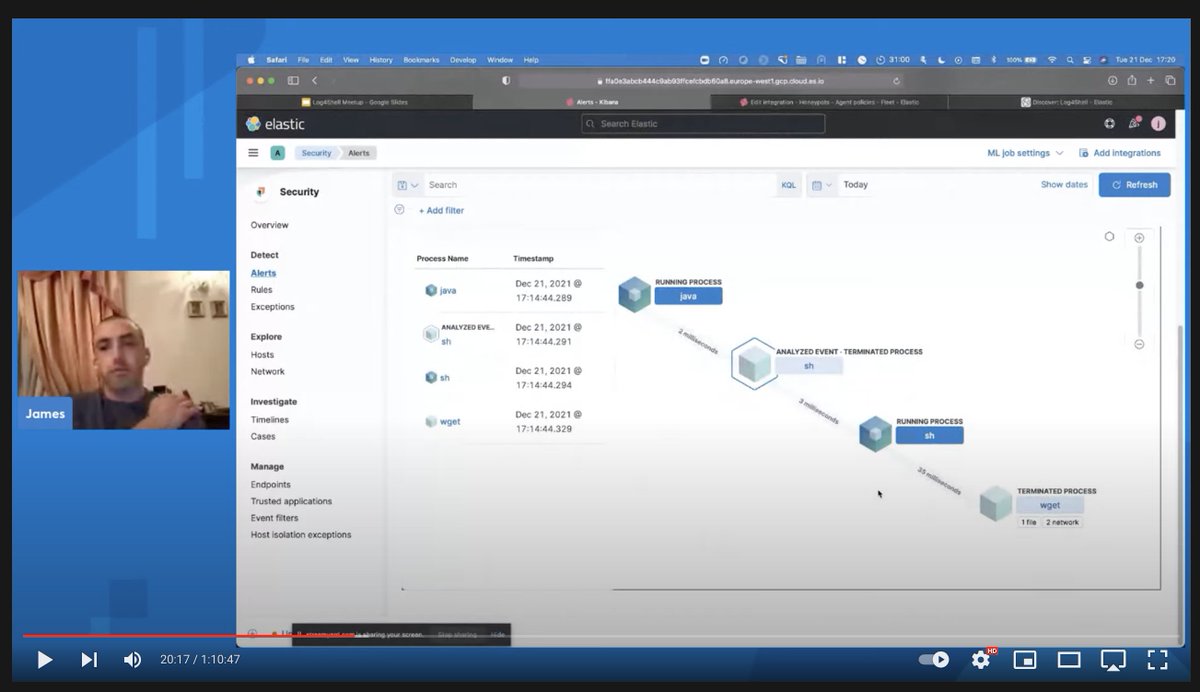The image size is (1200, 692).
Task: Open the newsfeed notifications icon
Action: [1134, 124]
